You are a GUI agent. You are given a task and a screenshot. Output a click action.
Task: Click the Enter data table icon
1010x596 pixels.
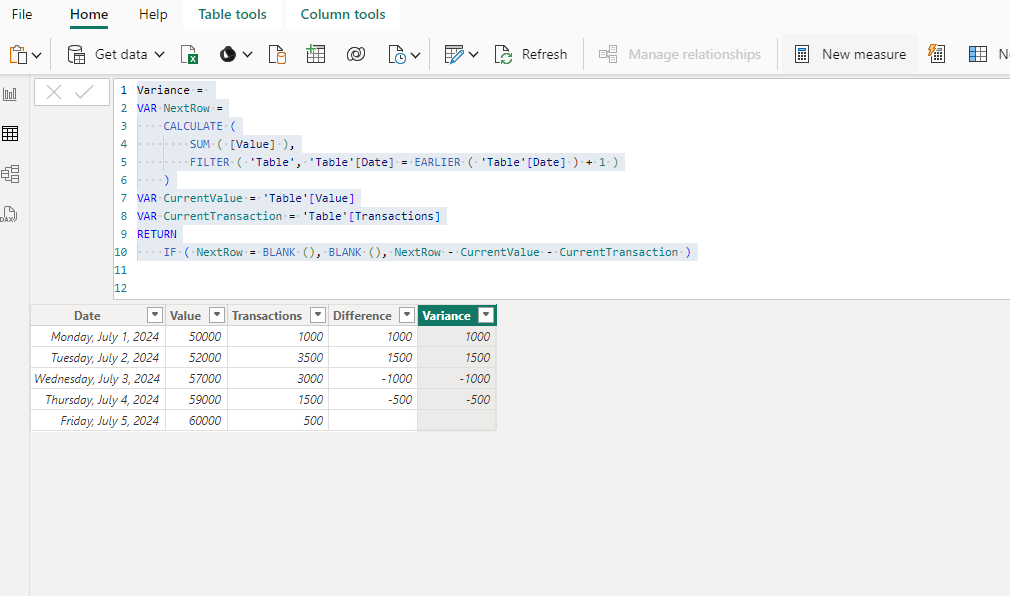pos(316,54)
